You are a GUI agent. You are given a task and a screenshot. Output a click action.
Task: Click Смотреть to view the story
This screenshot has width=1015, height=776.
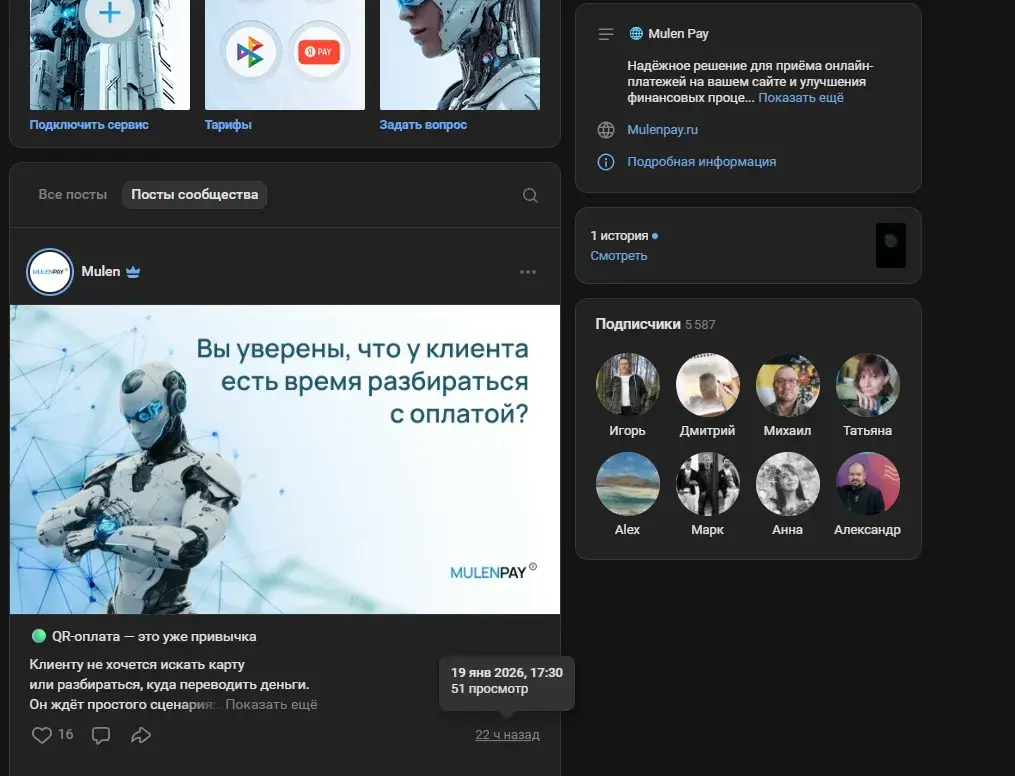click(x=618, y=256)
